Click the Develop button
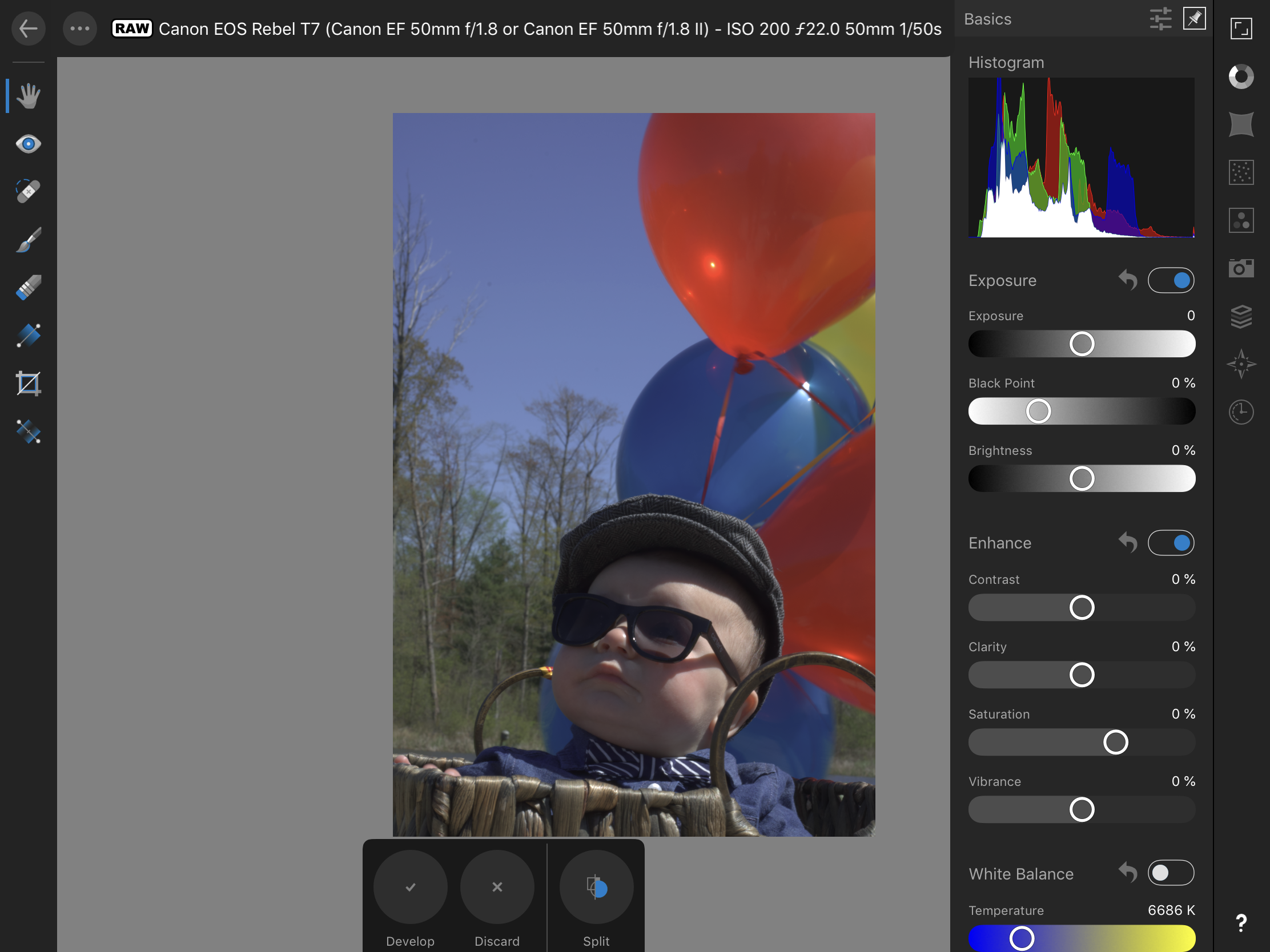 (x=410, y=888)
